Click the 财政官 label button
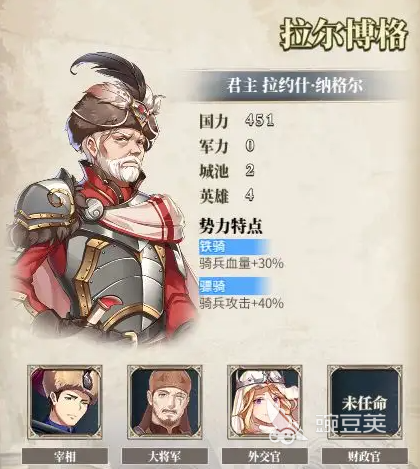Viewport: 420px width, 469px height. point(365,456)
